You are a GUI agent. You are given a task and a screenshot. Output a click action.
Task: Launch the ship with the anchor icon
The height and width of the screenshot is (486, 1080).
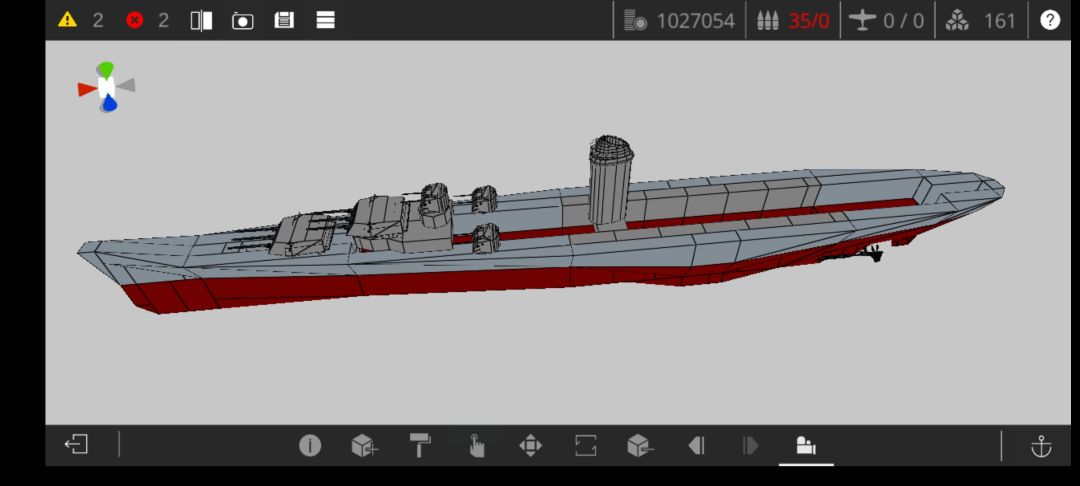pyautogui.click(x=1041, y=445)
